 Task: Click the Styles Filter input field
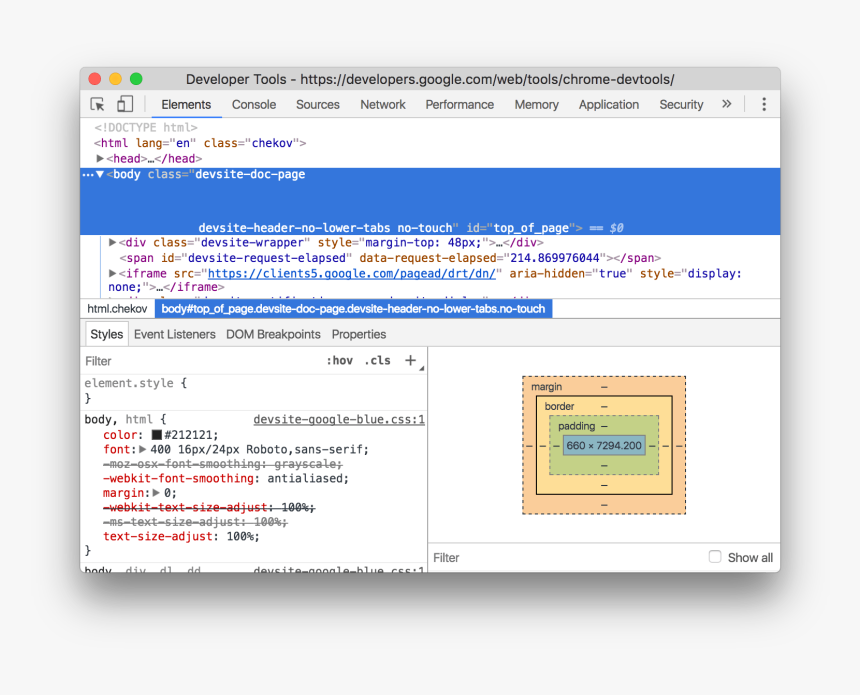(x=202, y=361)
